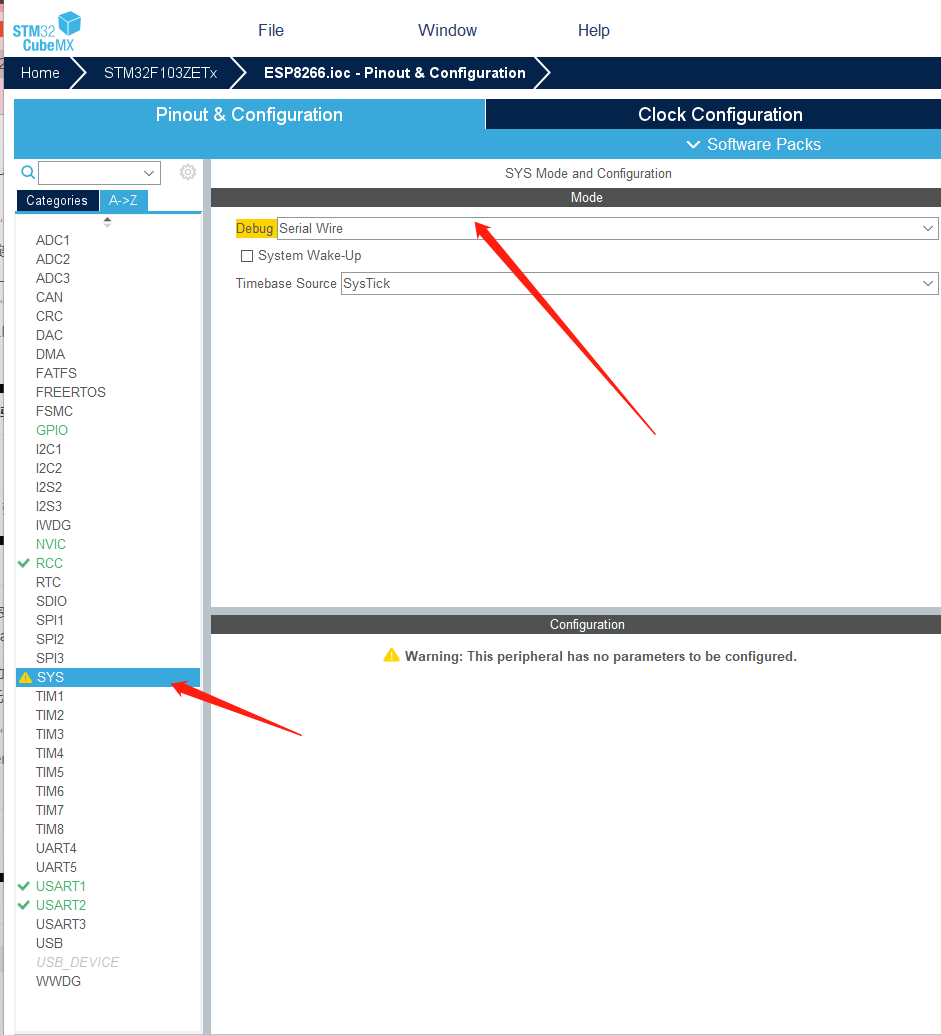941x1035 pixels.
Task: Select ADC3 in the peripheral list
Action: click(x=53, y=279)
